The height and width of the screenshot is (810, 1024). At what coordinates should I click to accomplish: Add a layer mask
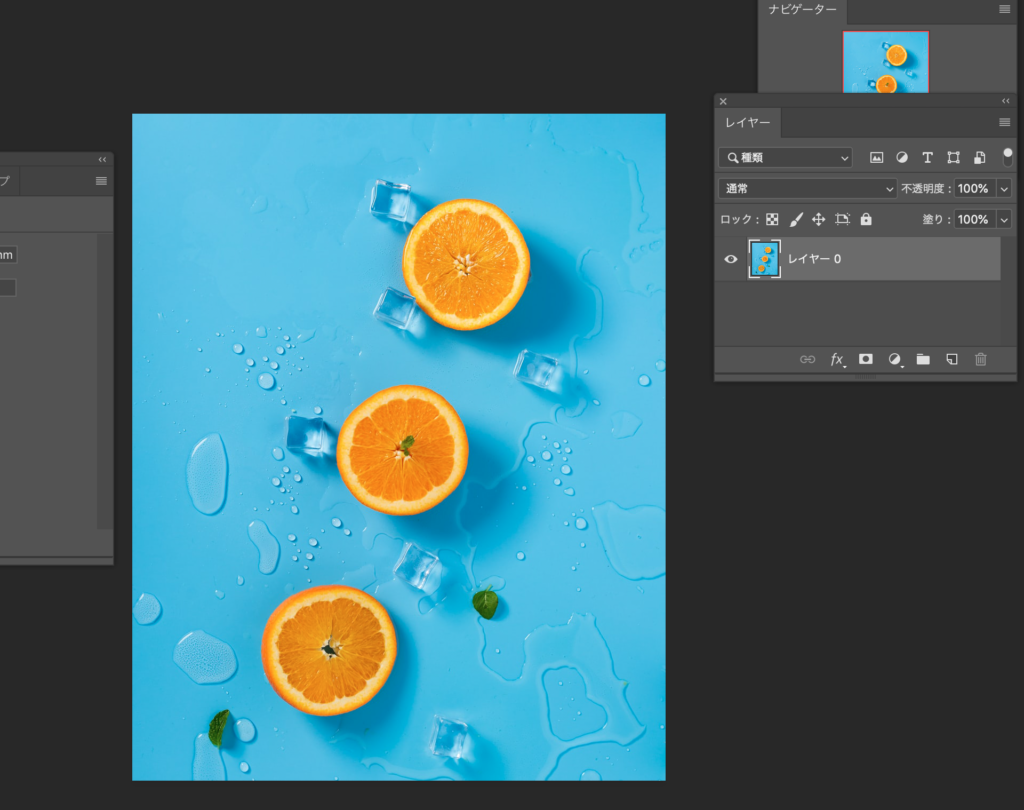click(x=866, y=359)
